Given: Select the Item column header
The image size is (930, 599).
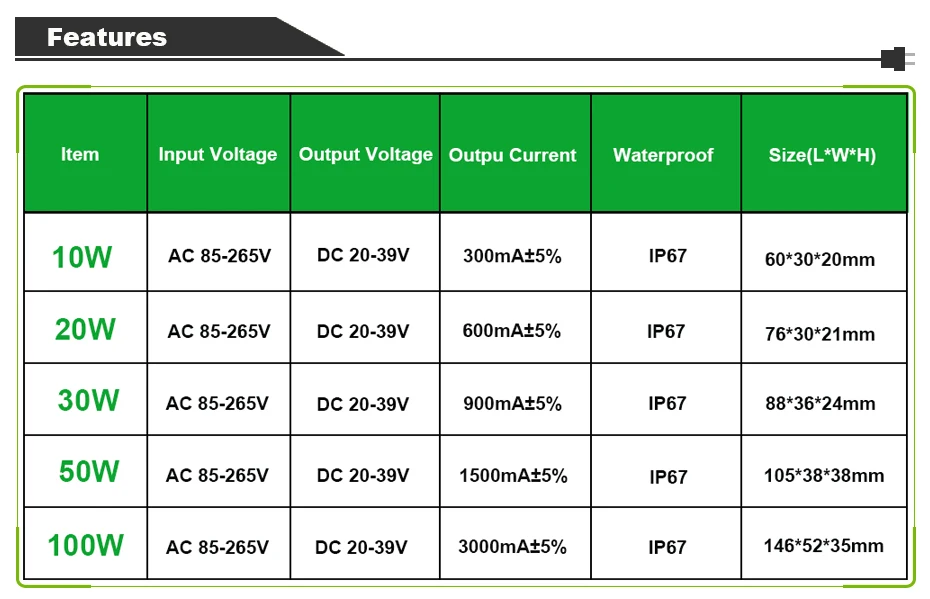Looking at the screenshot, I should (80, 155).
